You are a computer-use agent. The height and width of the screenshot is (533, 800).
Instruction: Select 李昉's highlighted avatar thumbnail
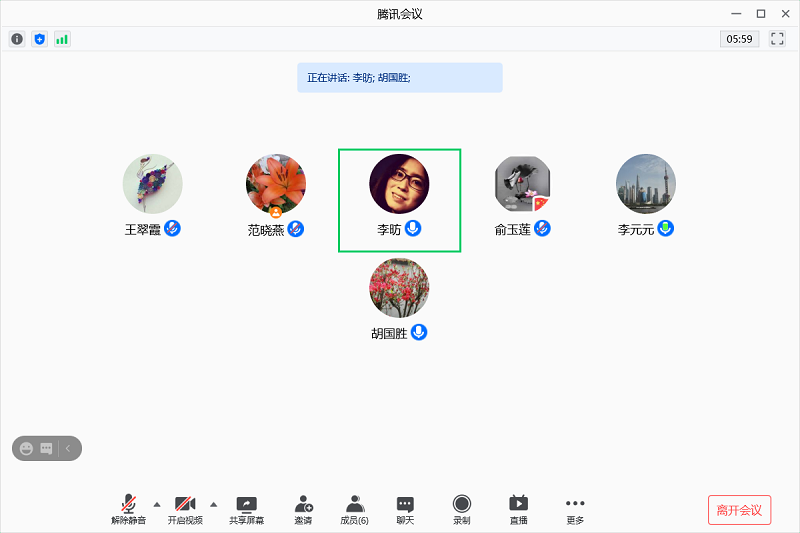(399, 185)
